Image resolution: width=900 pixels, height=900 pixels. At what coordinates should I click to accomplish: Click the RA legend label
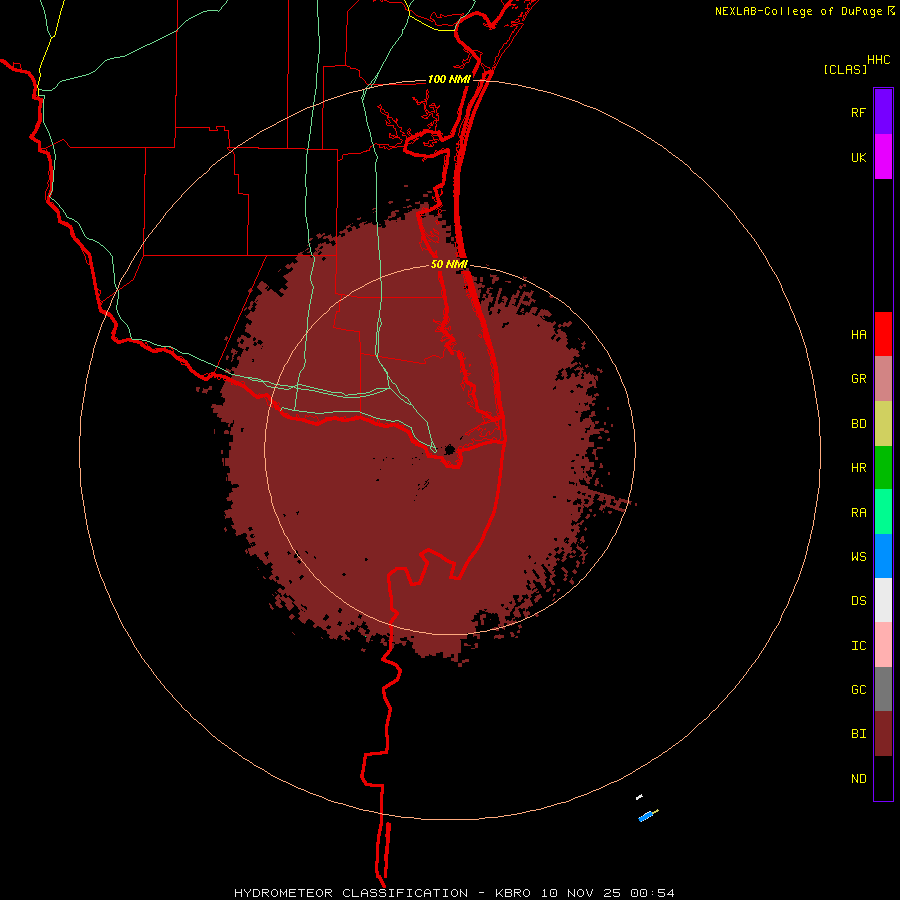pos(858,513)
